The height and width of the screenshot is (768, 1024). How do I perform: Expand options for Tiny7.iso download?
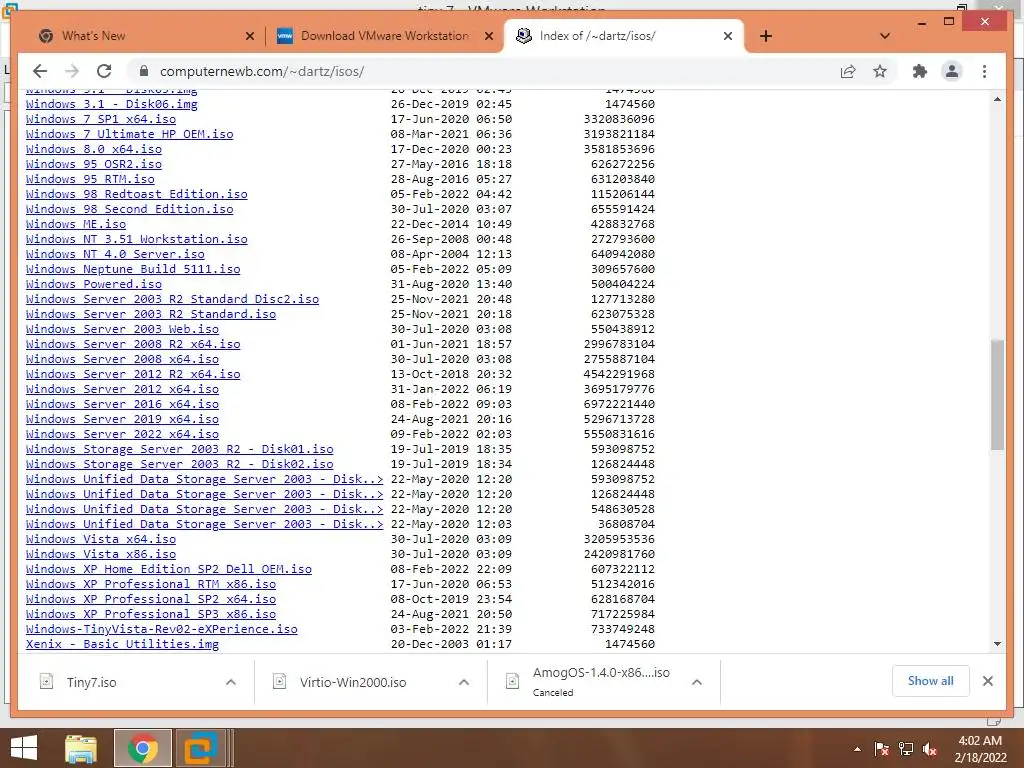coord(231,682)
